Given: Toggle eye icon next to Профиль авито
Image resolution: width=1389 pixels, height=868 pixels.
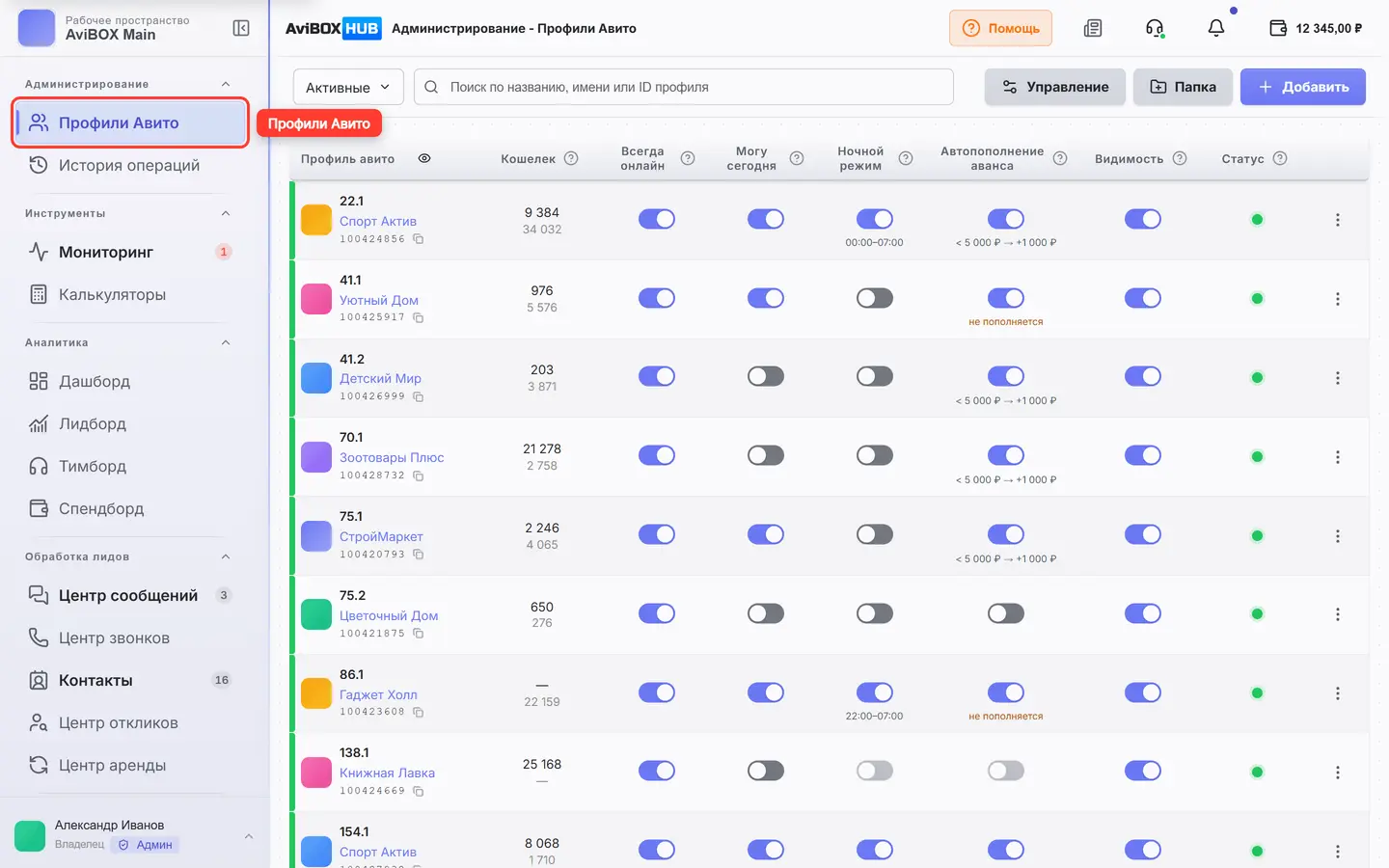Looking at the screenshot, I should pos(424,158).
